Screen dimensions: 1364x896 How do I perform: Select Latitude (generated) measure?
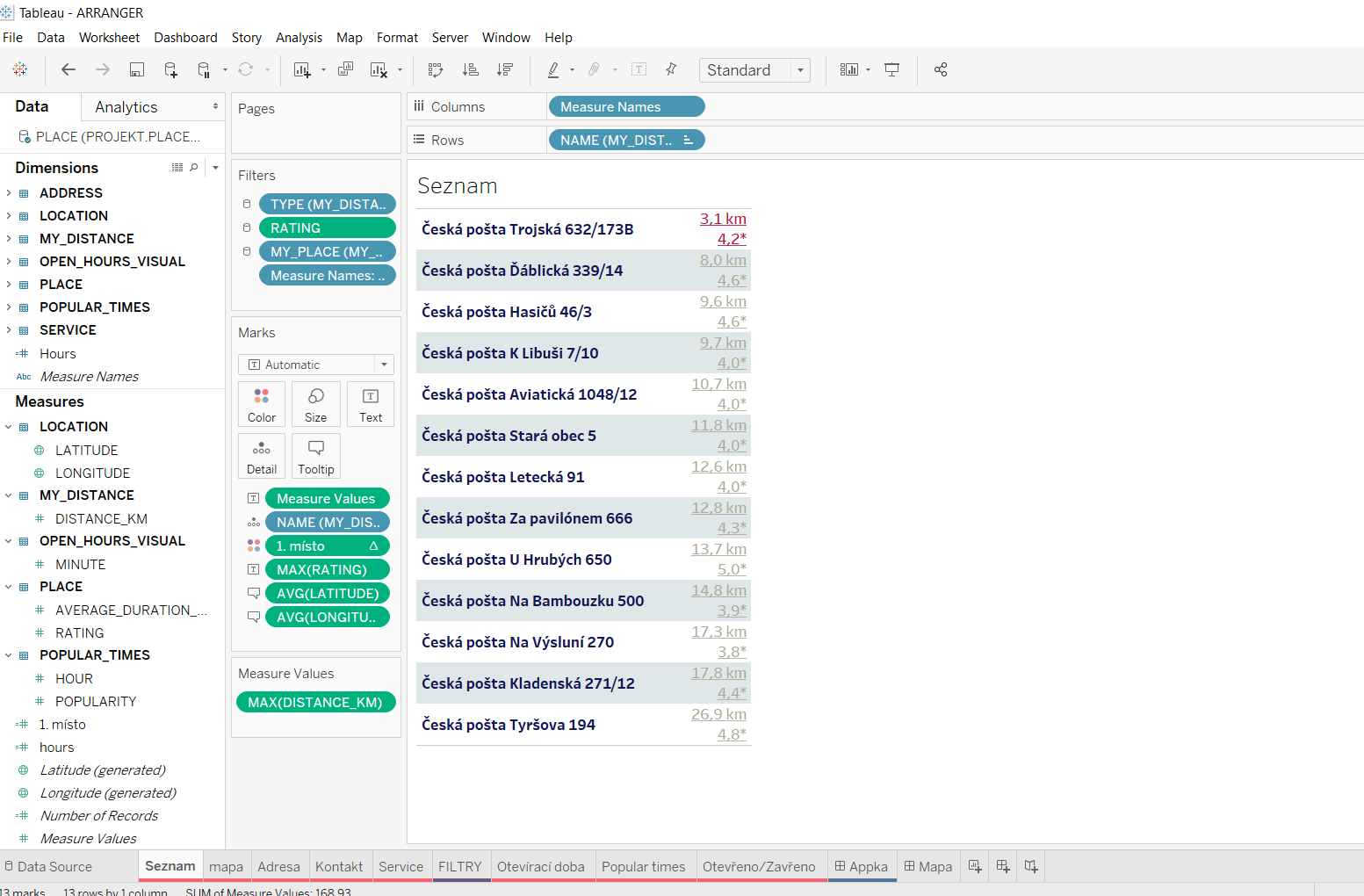coord(103,770)
